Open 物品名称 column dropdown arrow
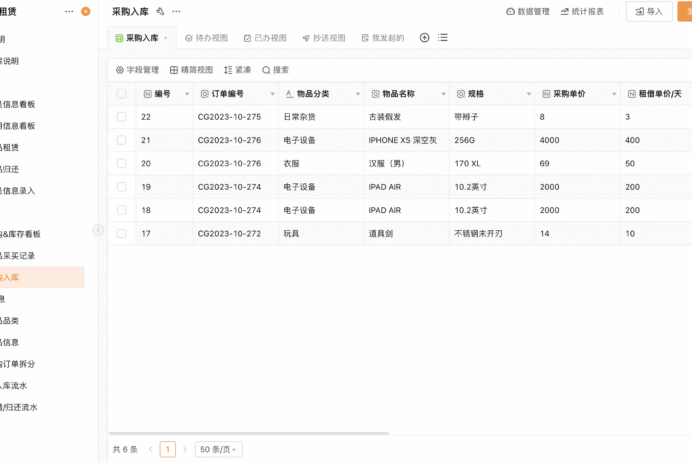Screen dimensions: 692x463 click(x=443, y=94)
